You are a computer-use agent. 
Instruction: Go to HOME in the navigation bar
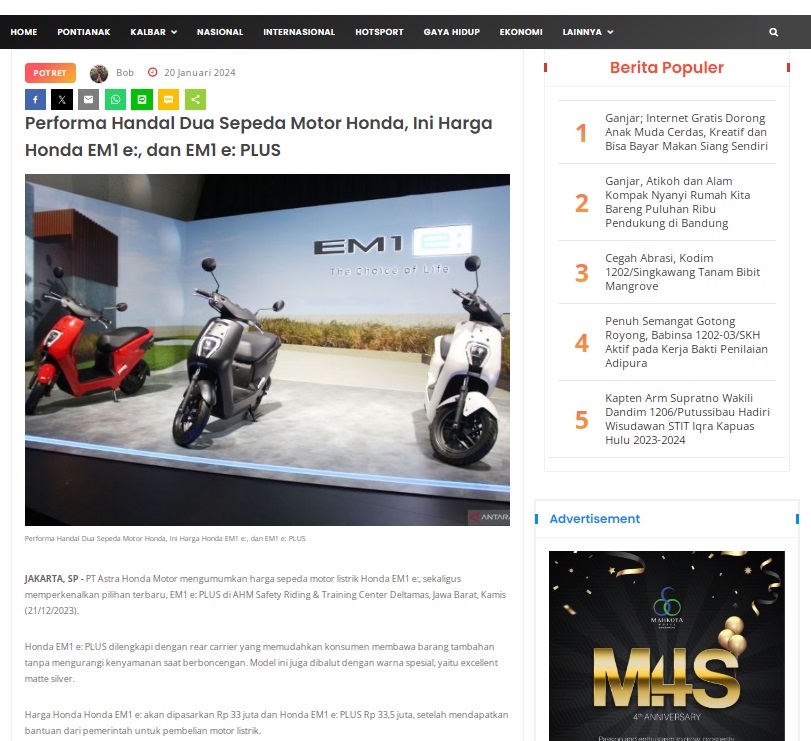24,32
